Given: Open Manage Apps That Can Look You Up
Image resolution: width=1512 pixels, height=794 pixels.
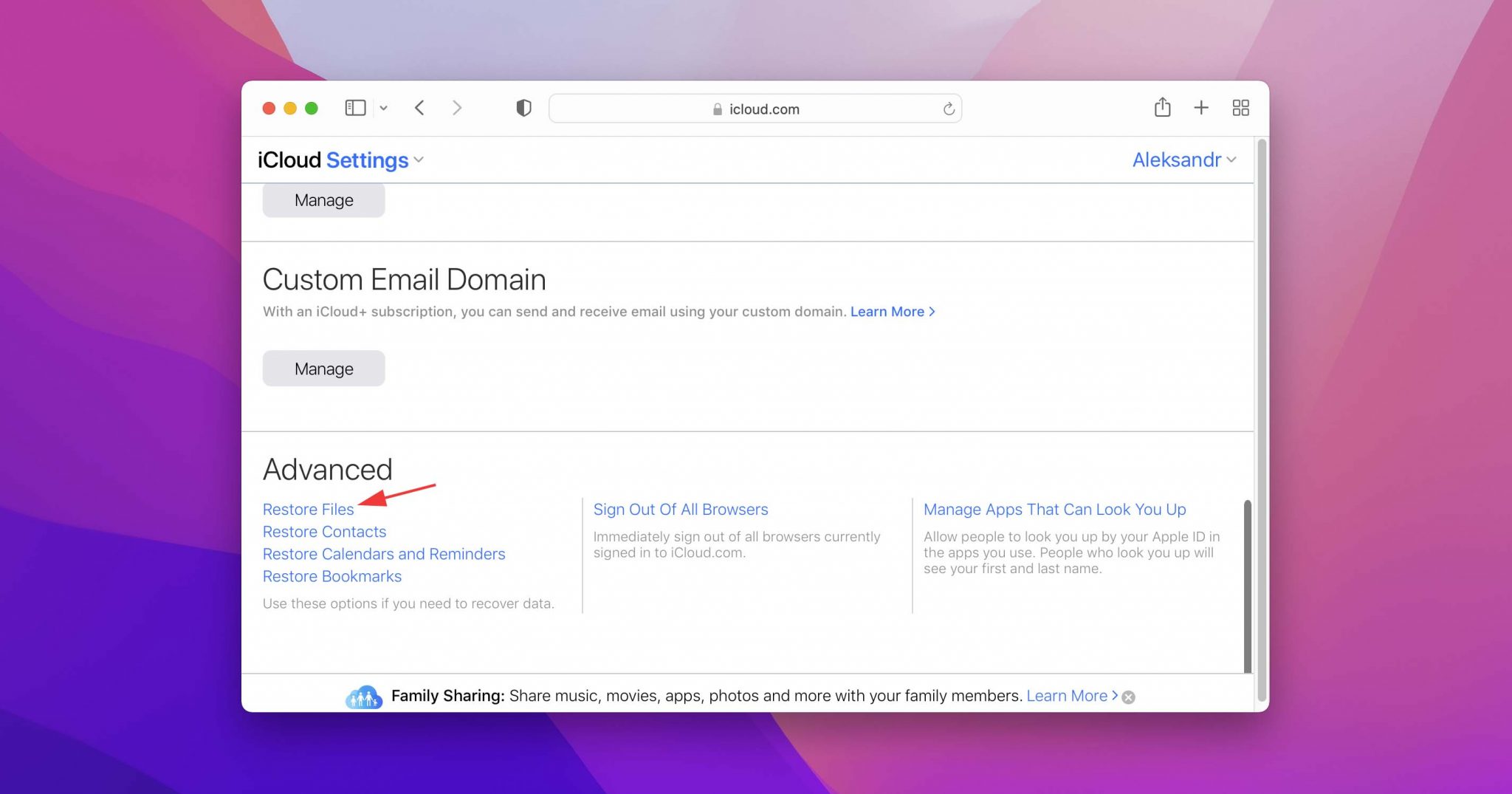Looking at the screenshot, I should 1054,509.
